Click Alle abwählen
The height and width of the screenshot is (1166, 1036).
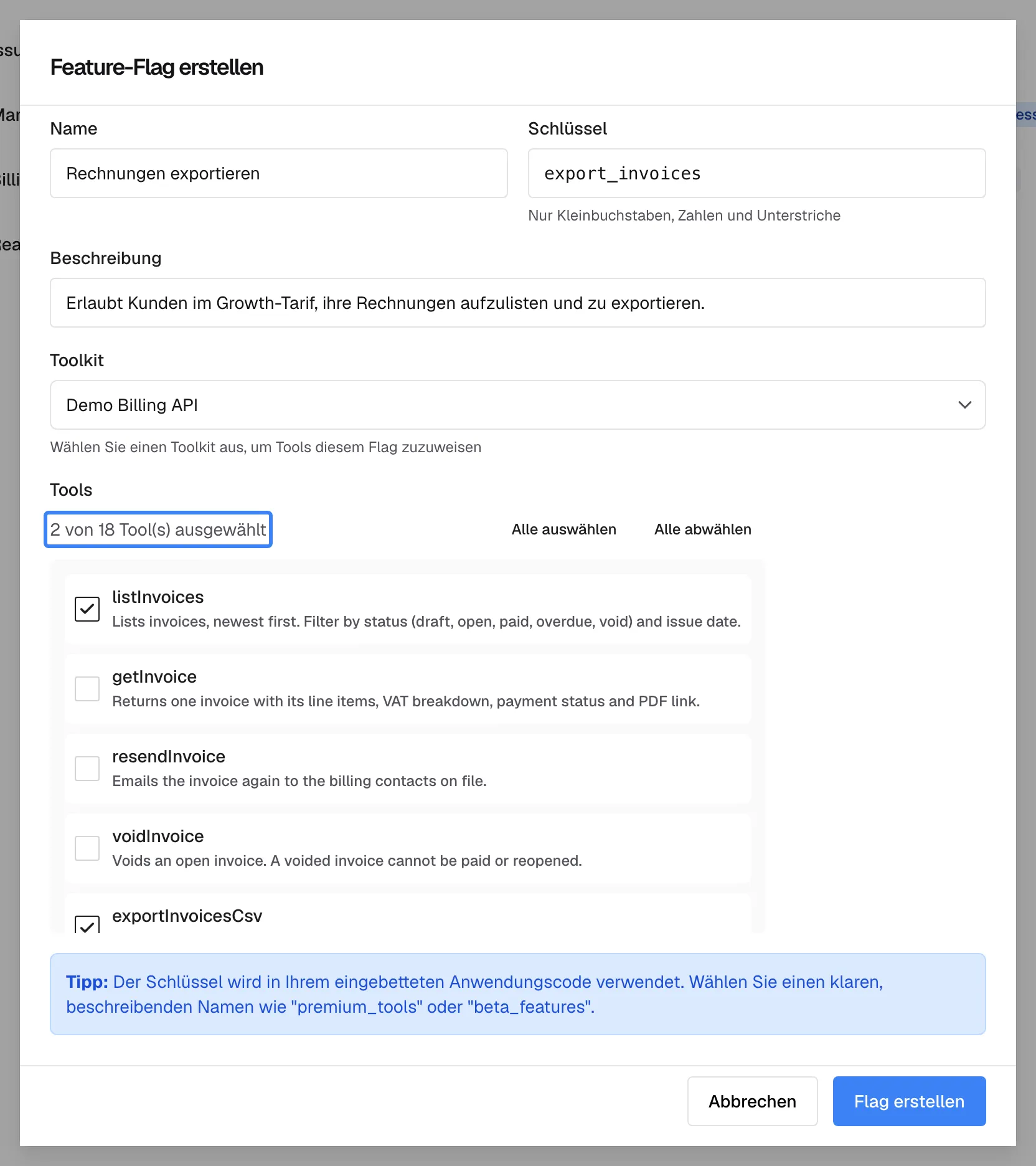703,529
